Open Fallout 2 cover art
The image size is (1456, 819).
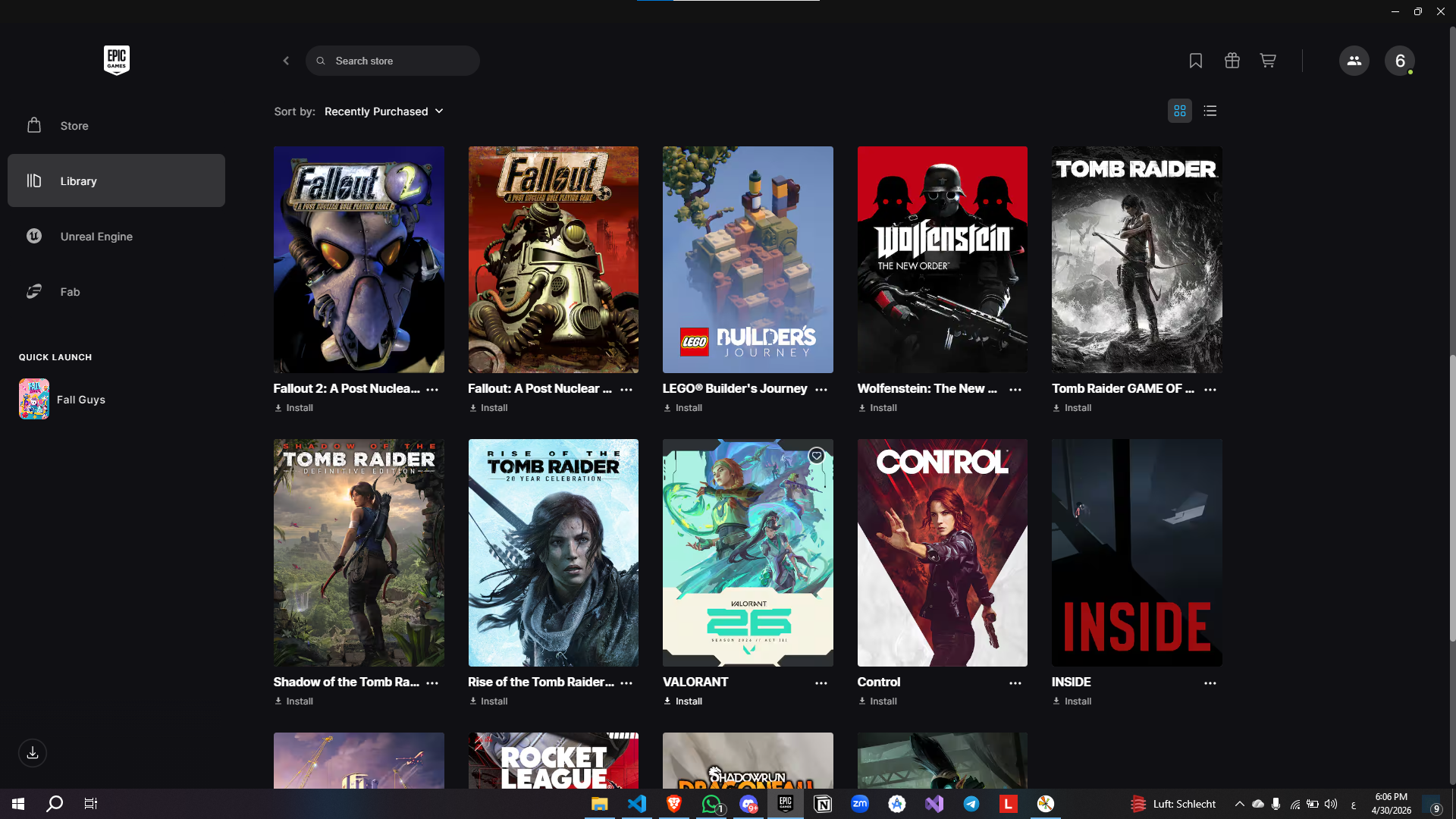(x=359, y=259)
